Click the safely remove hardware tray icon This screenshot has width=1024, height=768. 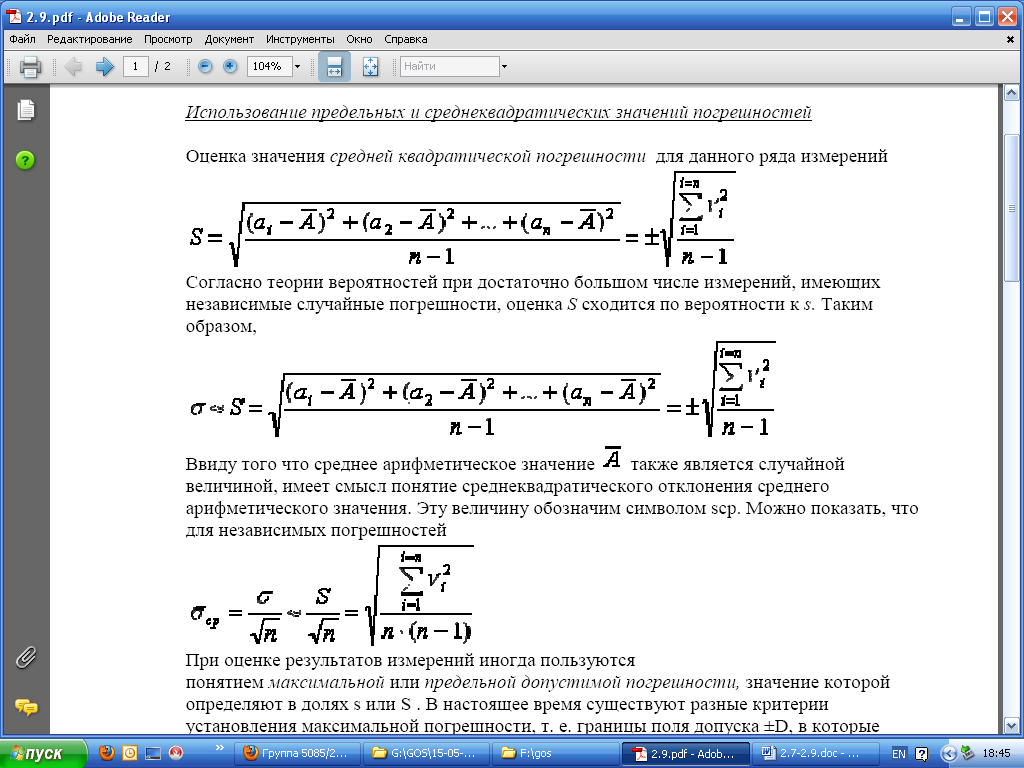pos(967,753)
